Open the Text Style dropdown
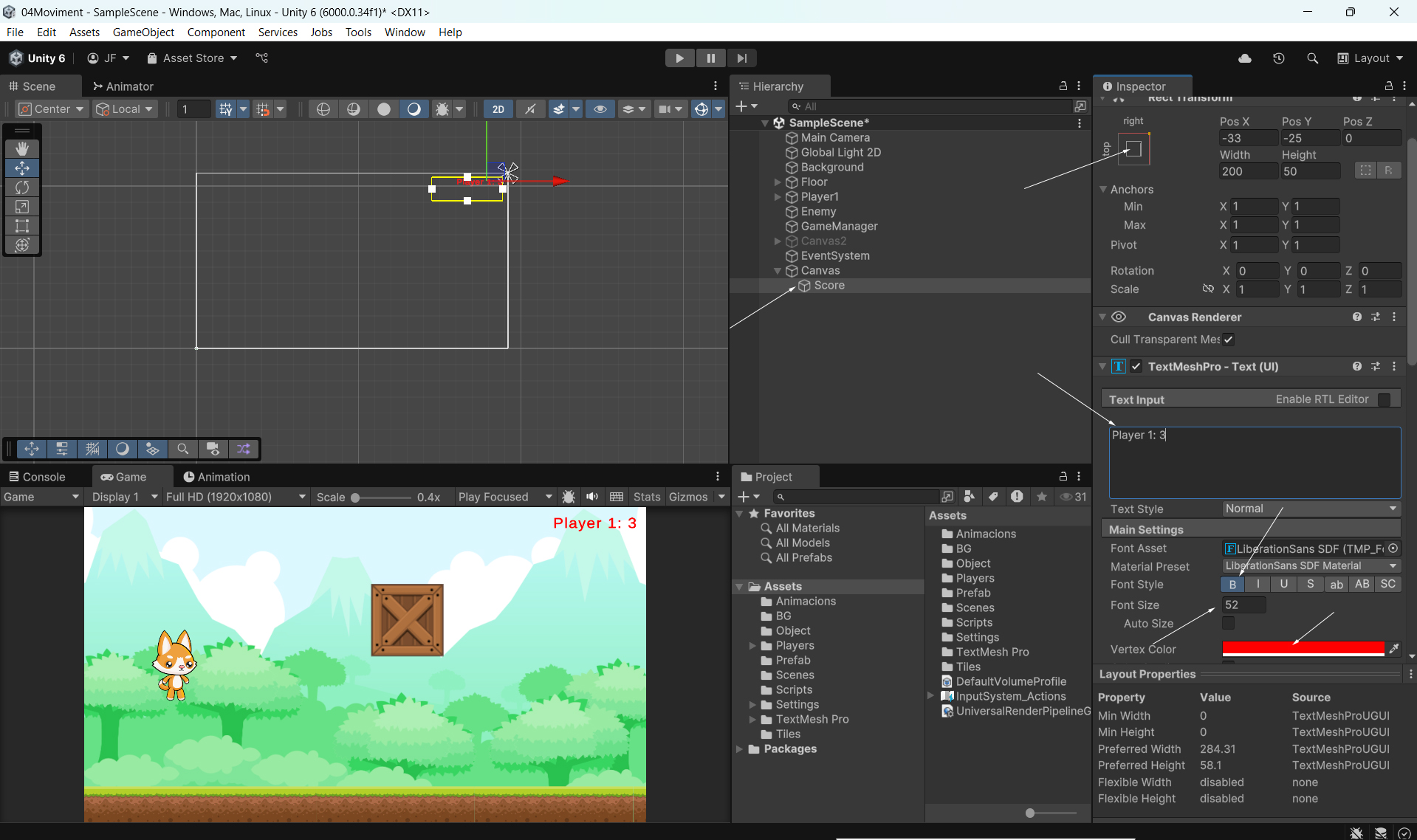 (1311, 509)
